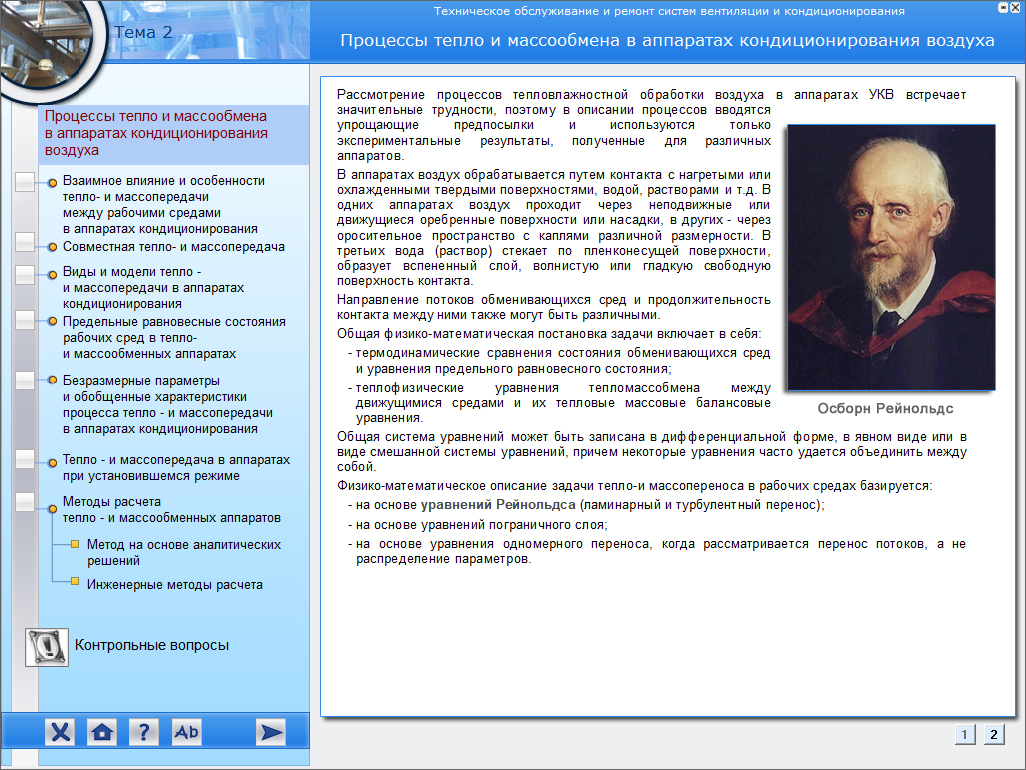This screenshot has height=770, width=1026.
Task: Go forward with the right arrow icon
Action: click(270, 732)
